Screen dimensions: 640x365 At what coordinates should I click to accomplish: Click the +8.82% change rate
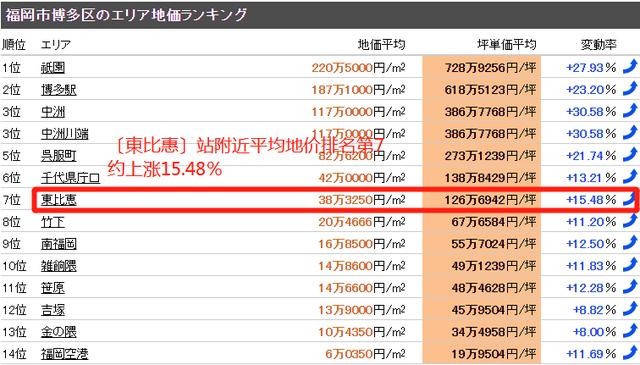point(595,310)
